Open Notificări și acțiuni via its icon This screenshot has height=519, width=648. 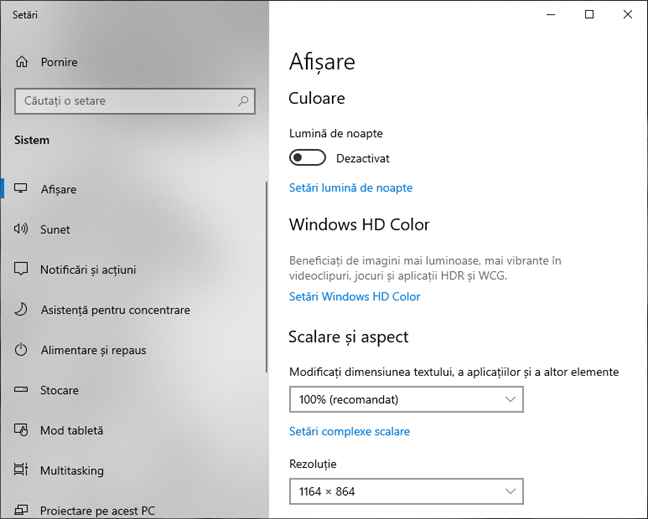coord(21,269)
